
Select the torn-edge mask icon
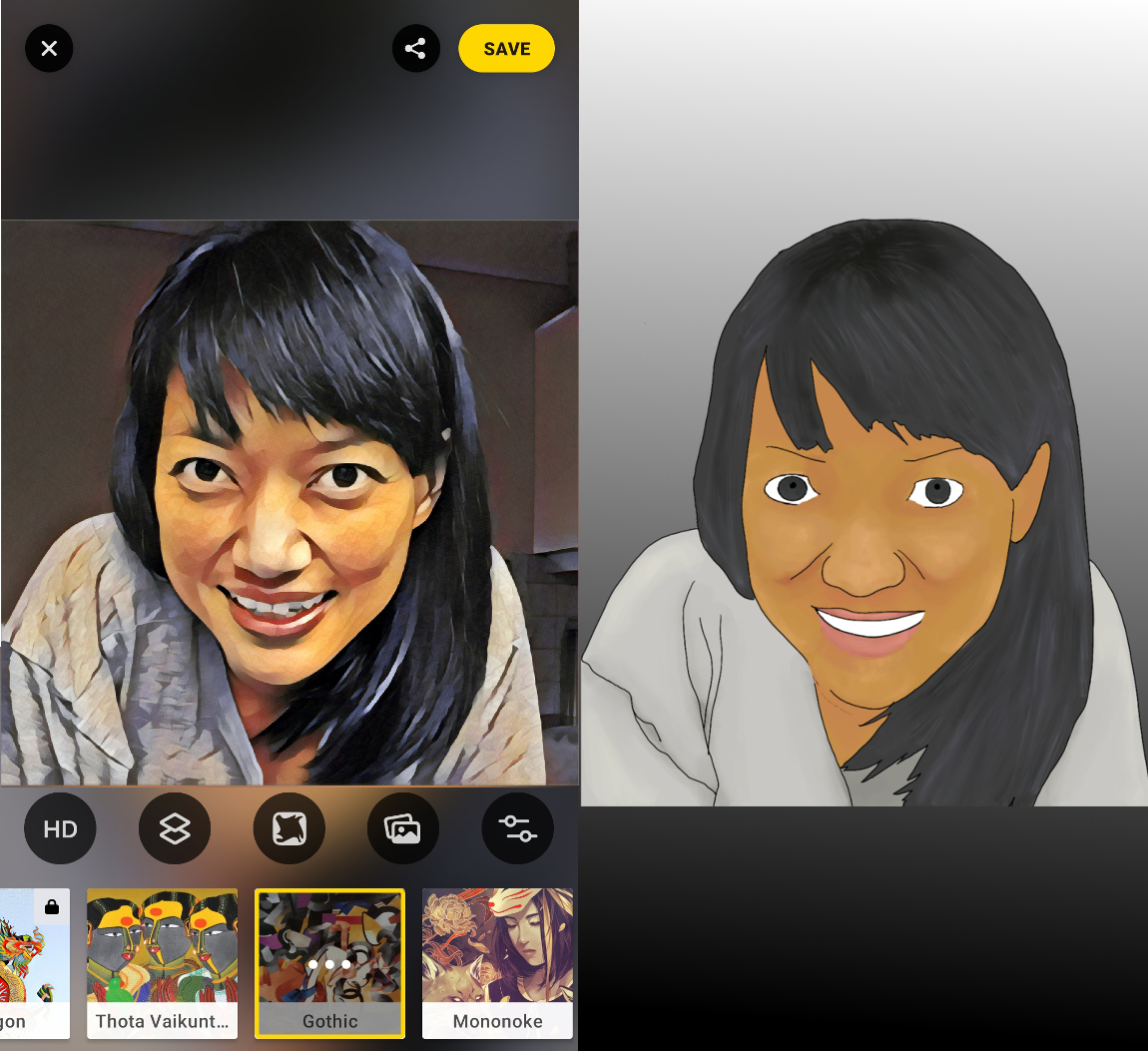click(289, 828)
